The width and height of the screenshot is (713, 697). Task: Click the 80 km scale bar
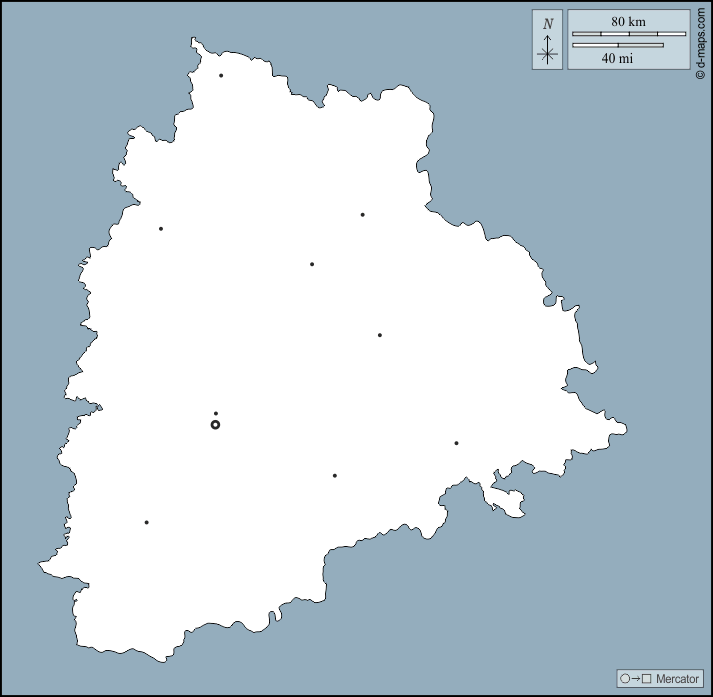pos(628,34)
